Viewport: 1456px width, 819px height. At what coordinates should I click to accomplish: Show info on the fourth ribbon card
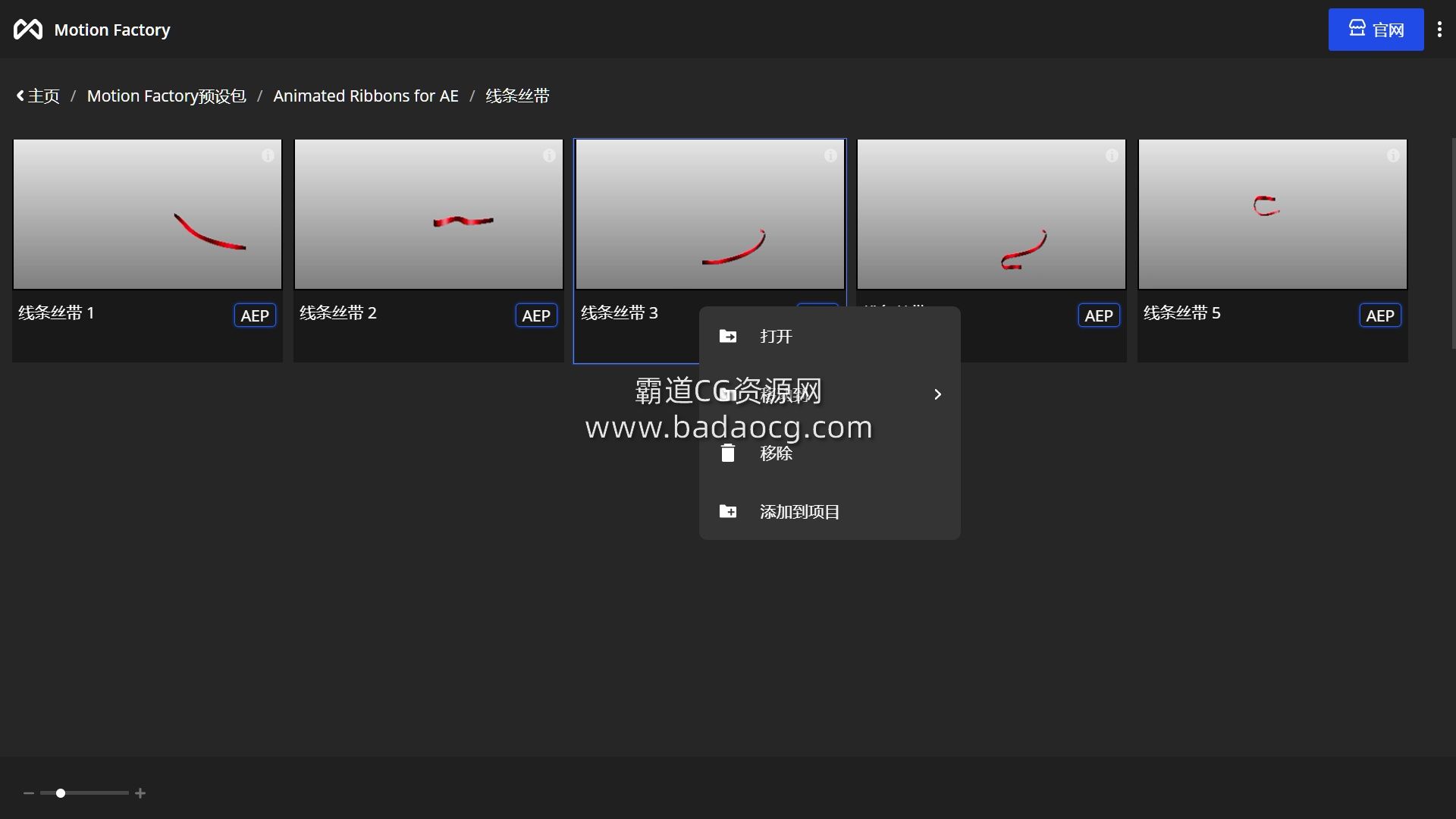[x=1112, y=155]
